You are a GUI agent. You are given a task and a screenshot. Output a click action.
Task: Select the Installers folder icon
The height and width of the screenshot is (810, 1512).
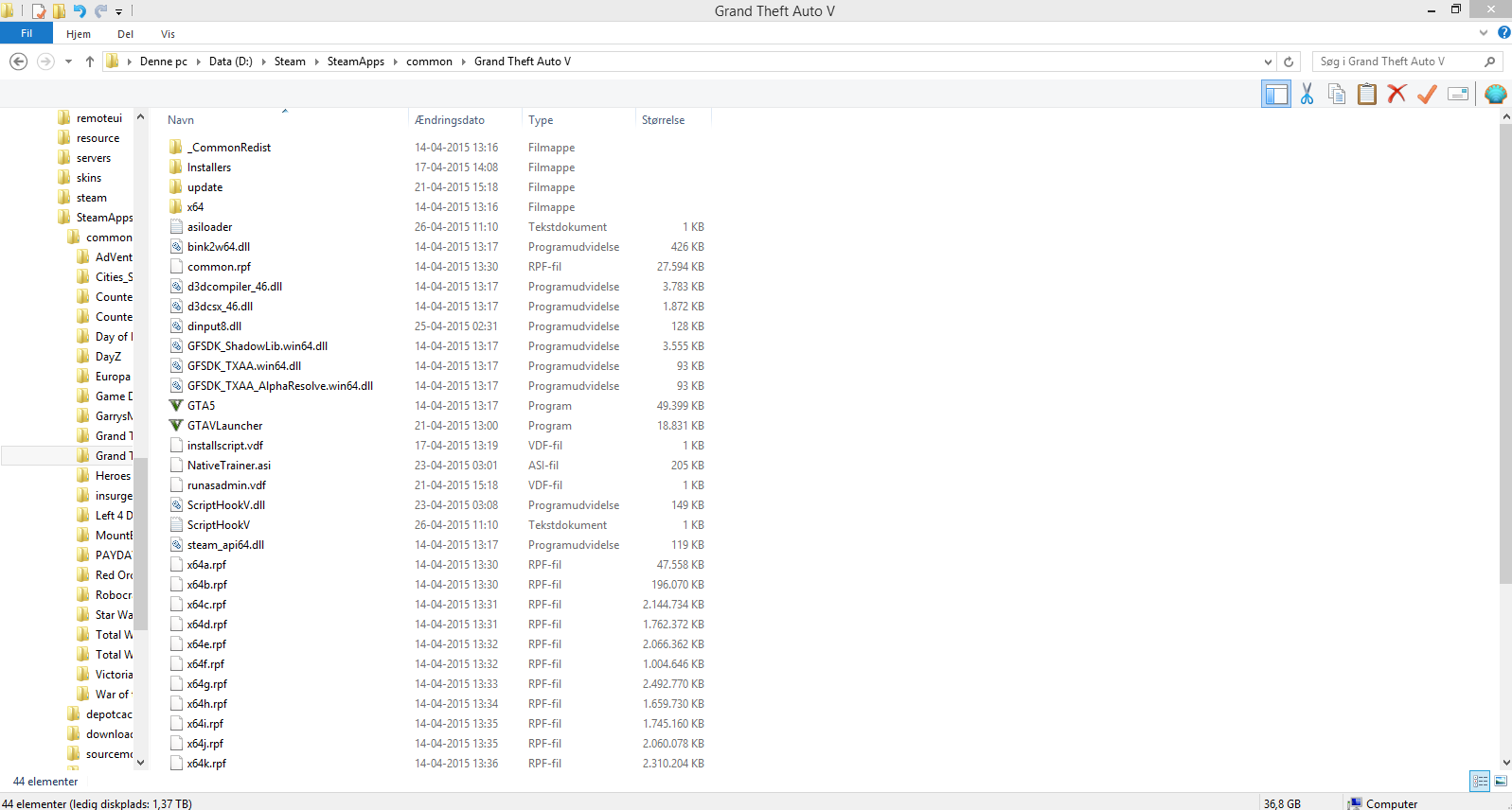(x=176, y=167)
